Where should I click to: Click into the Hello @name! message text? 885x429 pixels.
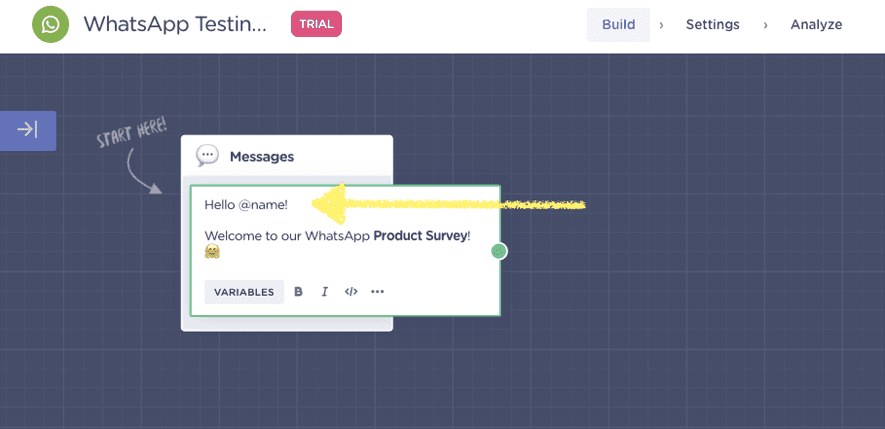click(x=246, y=205)
